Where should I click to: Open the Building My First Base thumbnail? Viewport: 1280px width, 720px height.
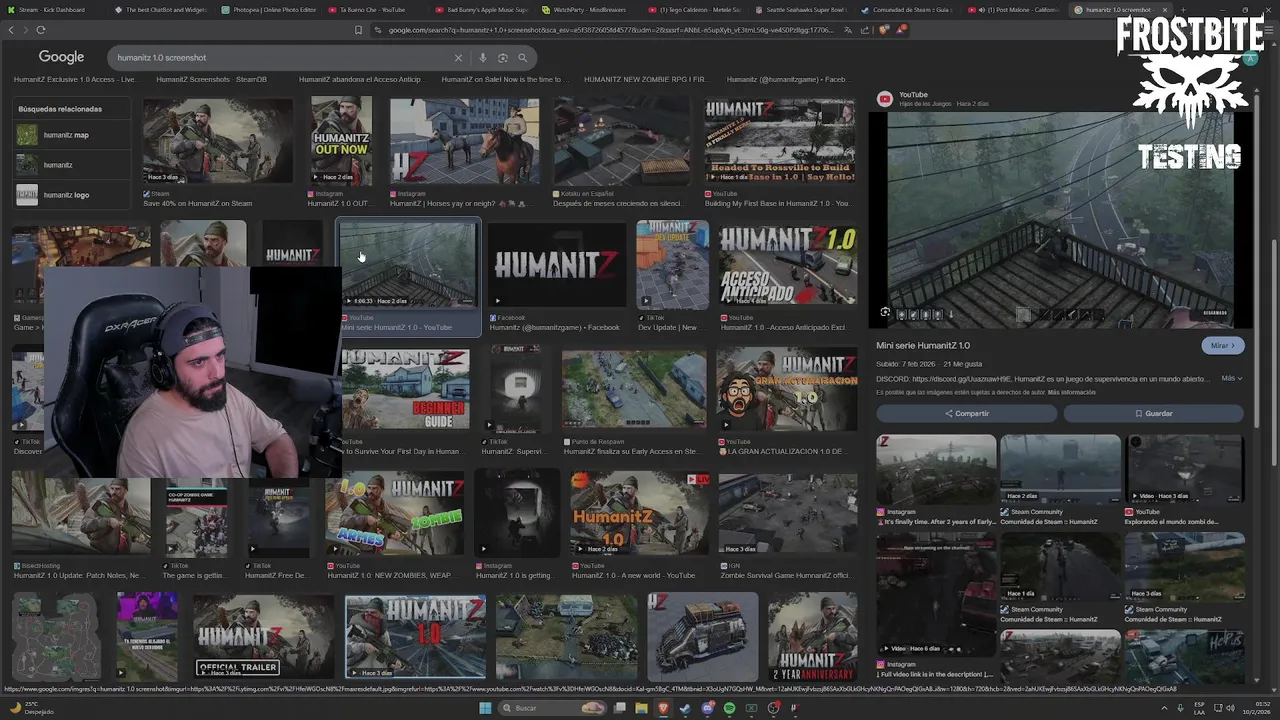click(x=779, y=141)
